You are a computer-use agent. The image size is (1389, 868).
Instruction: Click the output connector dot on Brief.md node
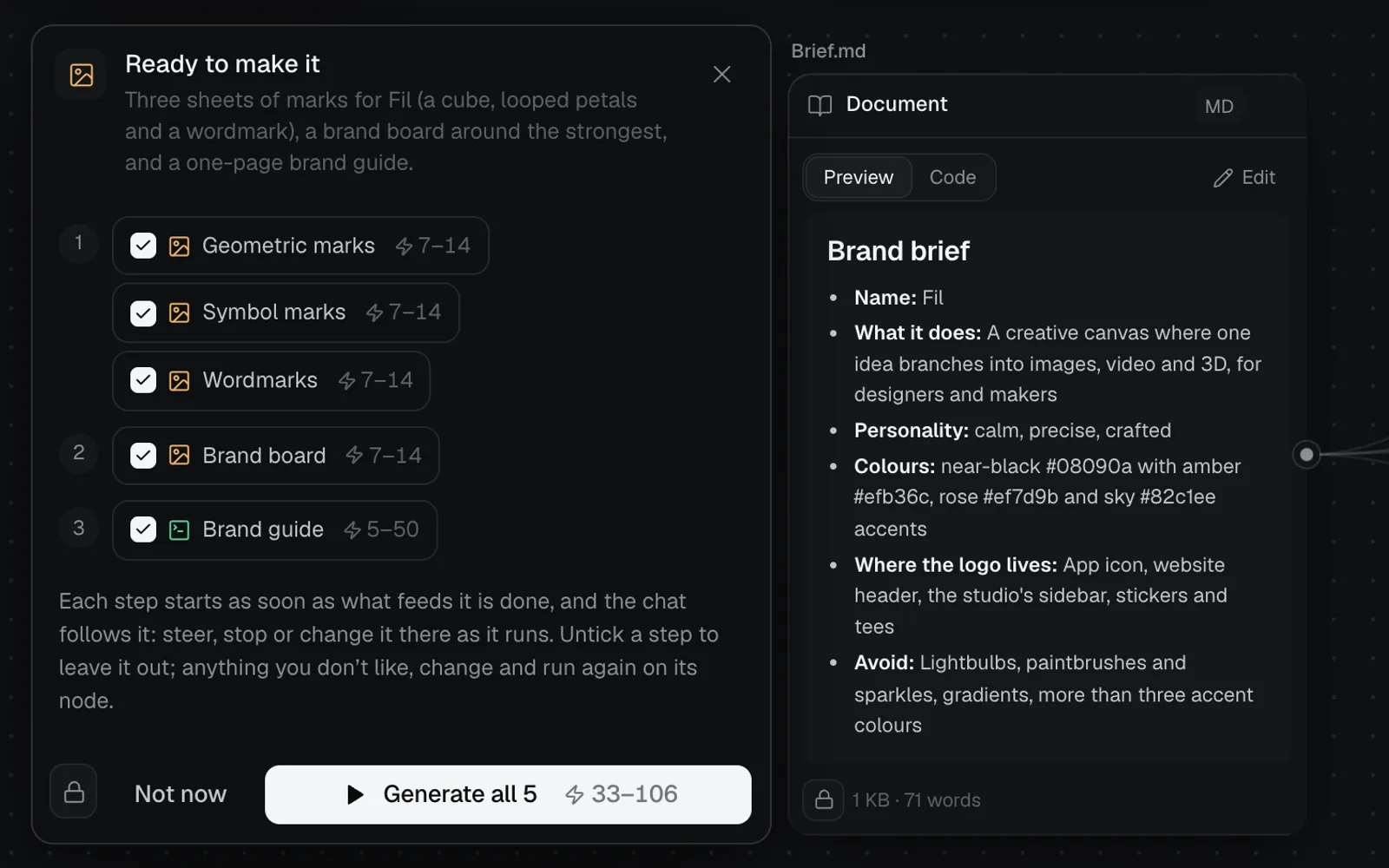coord(1306,454)
